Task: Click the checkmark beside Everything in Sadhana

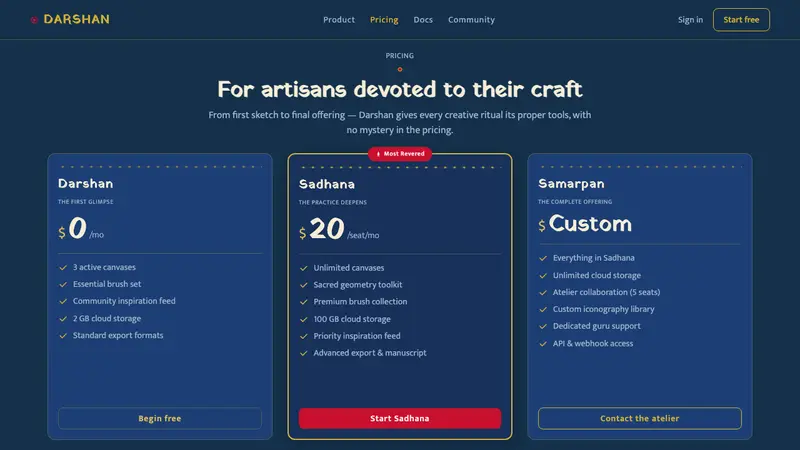Action: tap(543, 258)
